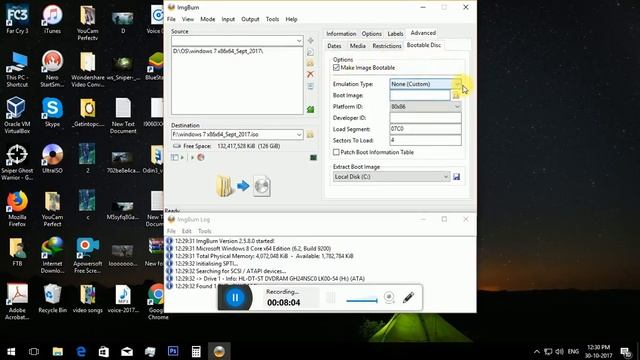Click Photoshop icon in the taskbar
640x360 pixels.
point(173,351)
